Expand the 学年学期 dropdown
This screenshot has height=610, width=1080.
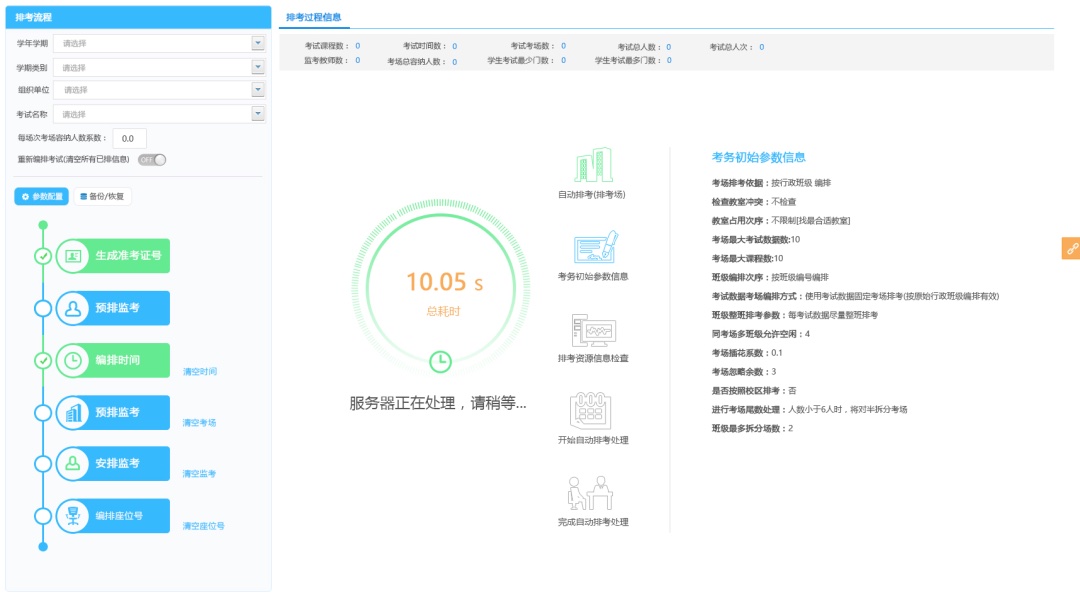tap(258, 44)
